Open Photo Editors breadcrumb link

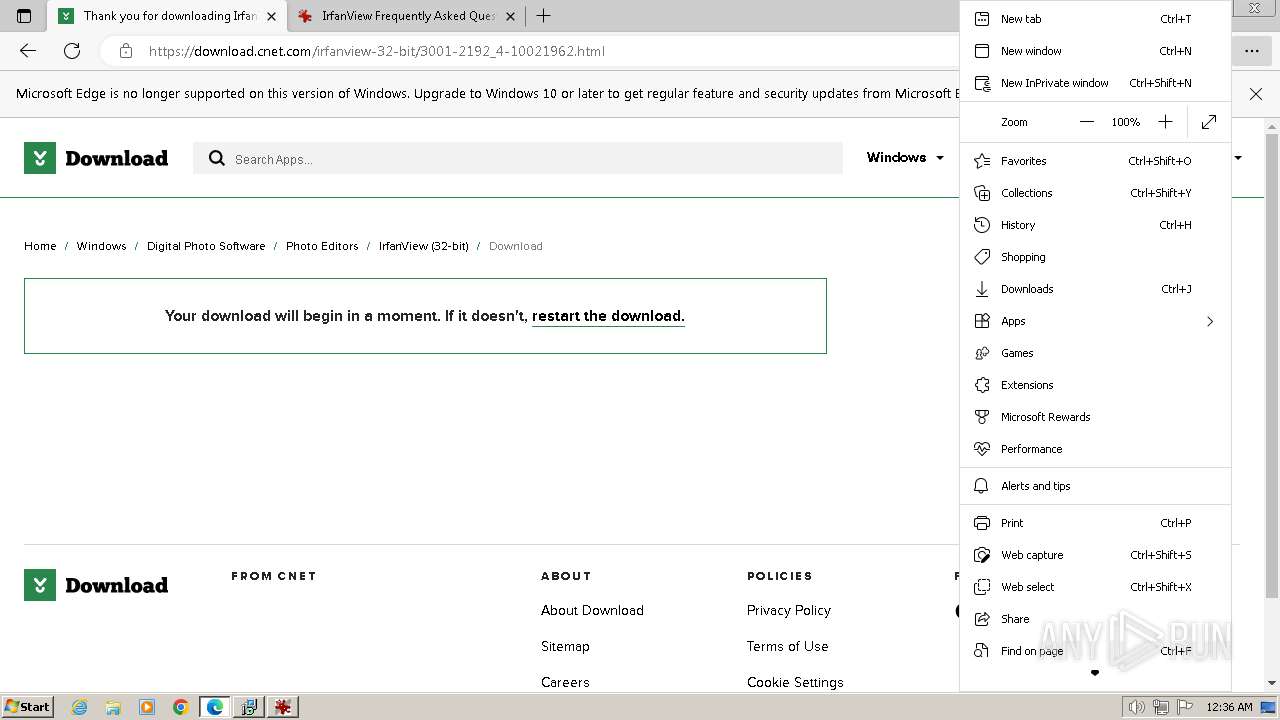[x=322, y=246]
